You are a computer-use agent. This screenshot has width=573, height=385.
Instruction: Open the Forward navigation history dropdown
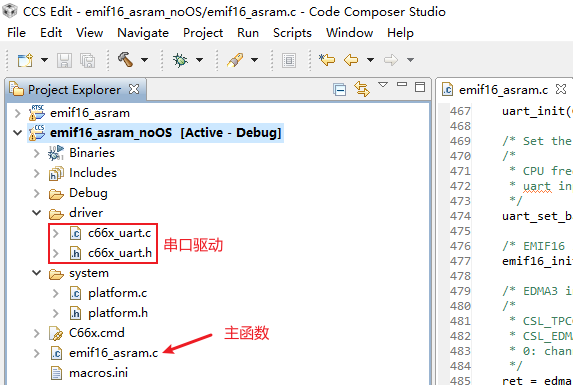(x=410, y=60)
